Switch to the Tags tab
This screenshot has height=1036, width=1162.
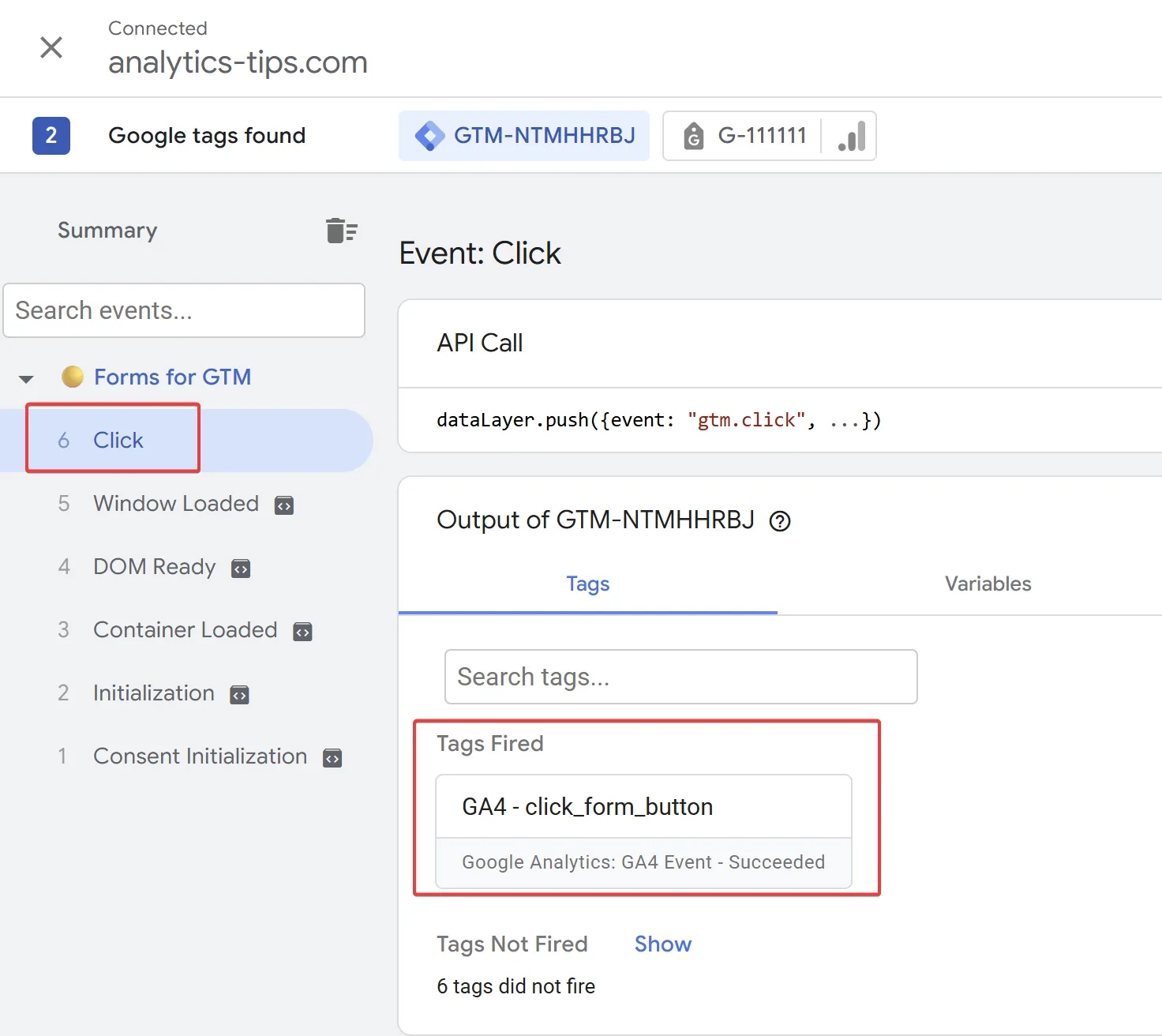click(588, 584)
